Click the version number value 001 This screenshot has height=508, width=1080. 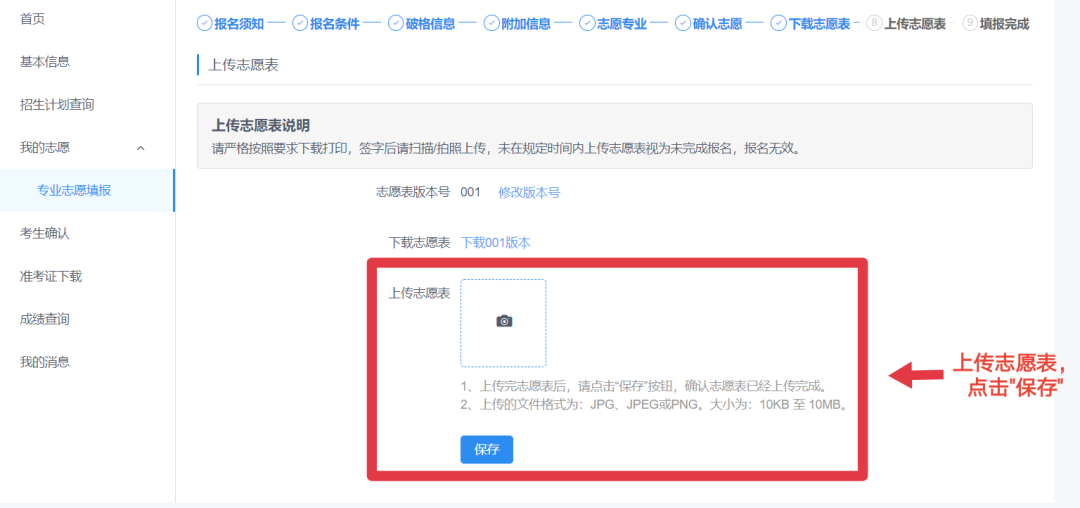click(470, 193)
